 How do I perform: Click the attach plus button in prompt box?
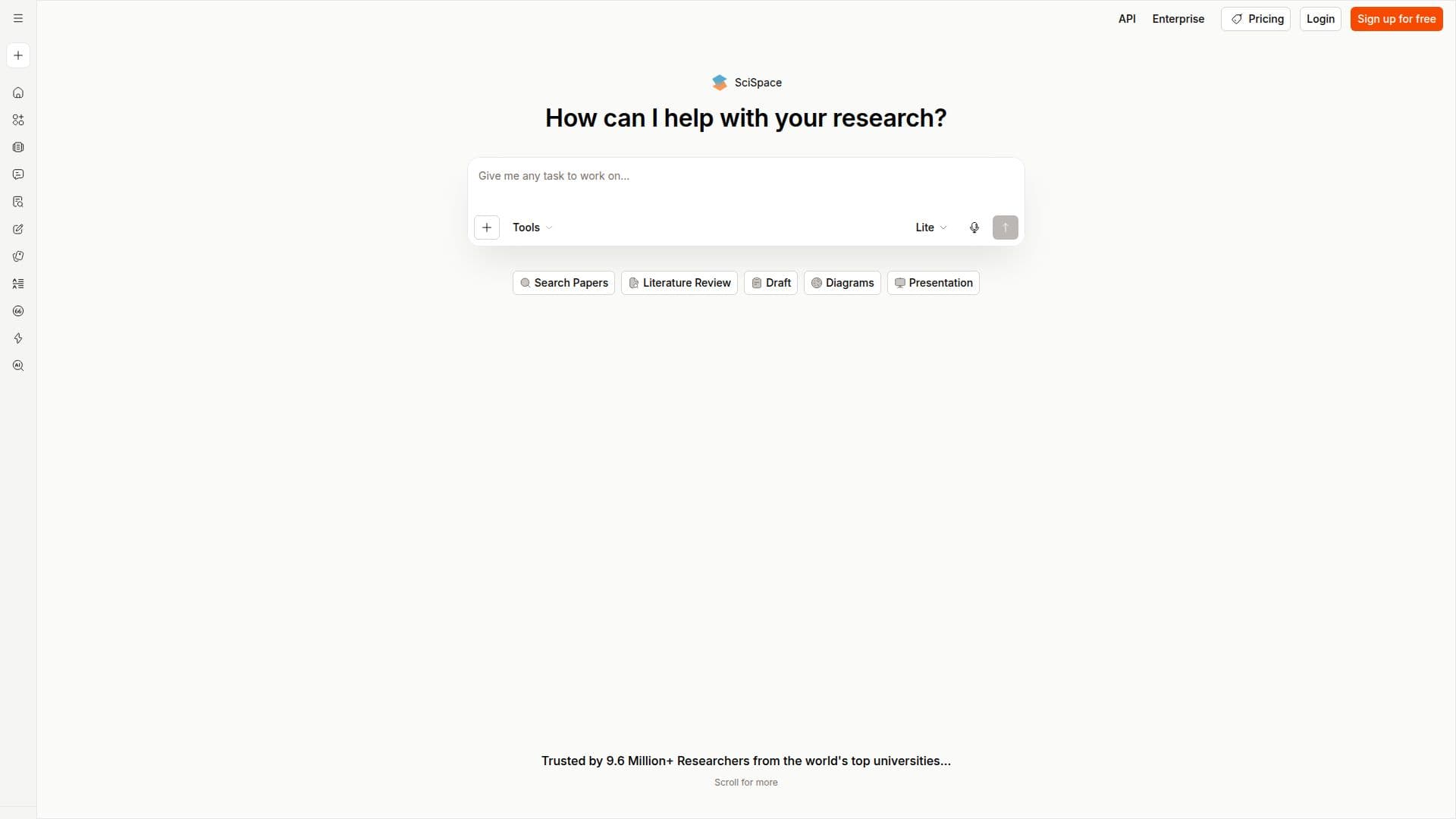coord(487,227)
